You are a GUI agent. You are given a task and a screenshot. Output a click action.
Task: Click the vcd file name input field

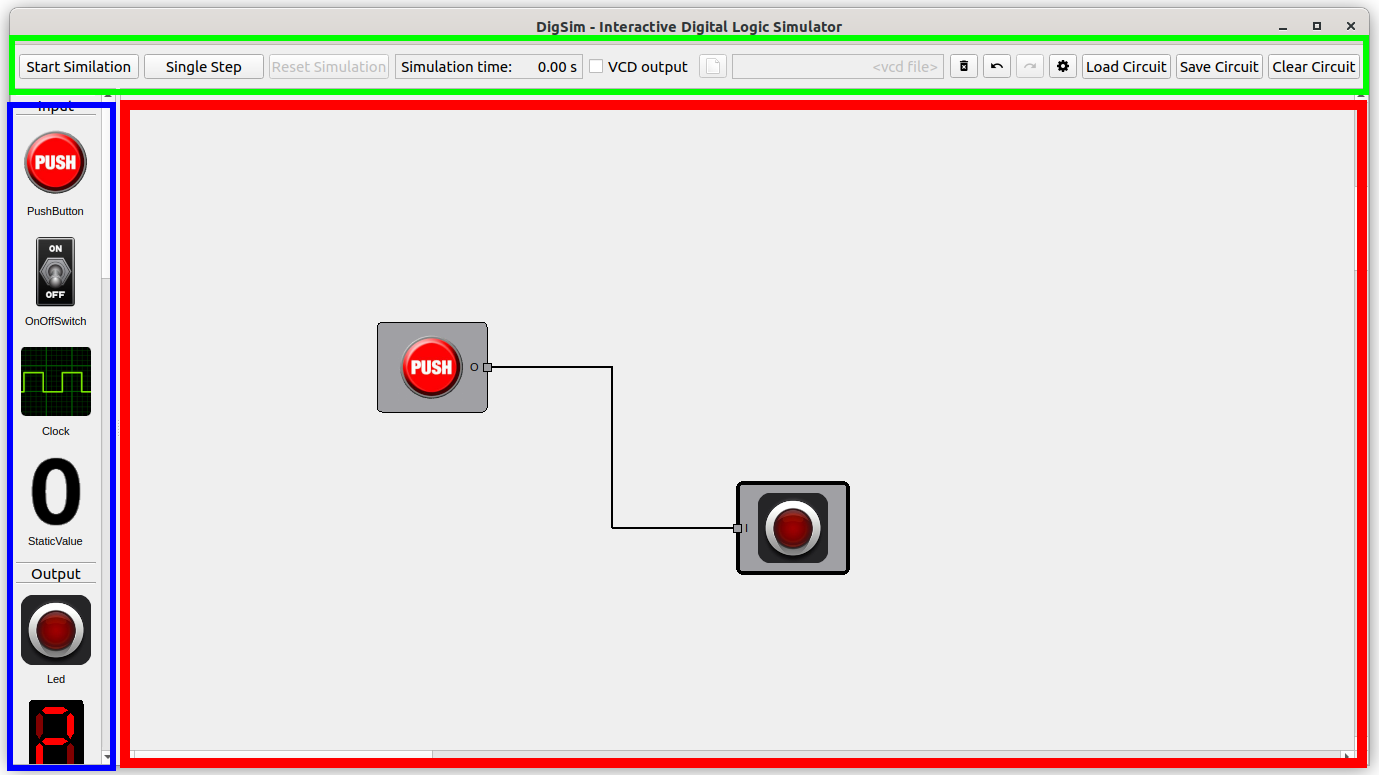click(838, 67)
